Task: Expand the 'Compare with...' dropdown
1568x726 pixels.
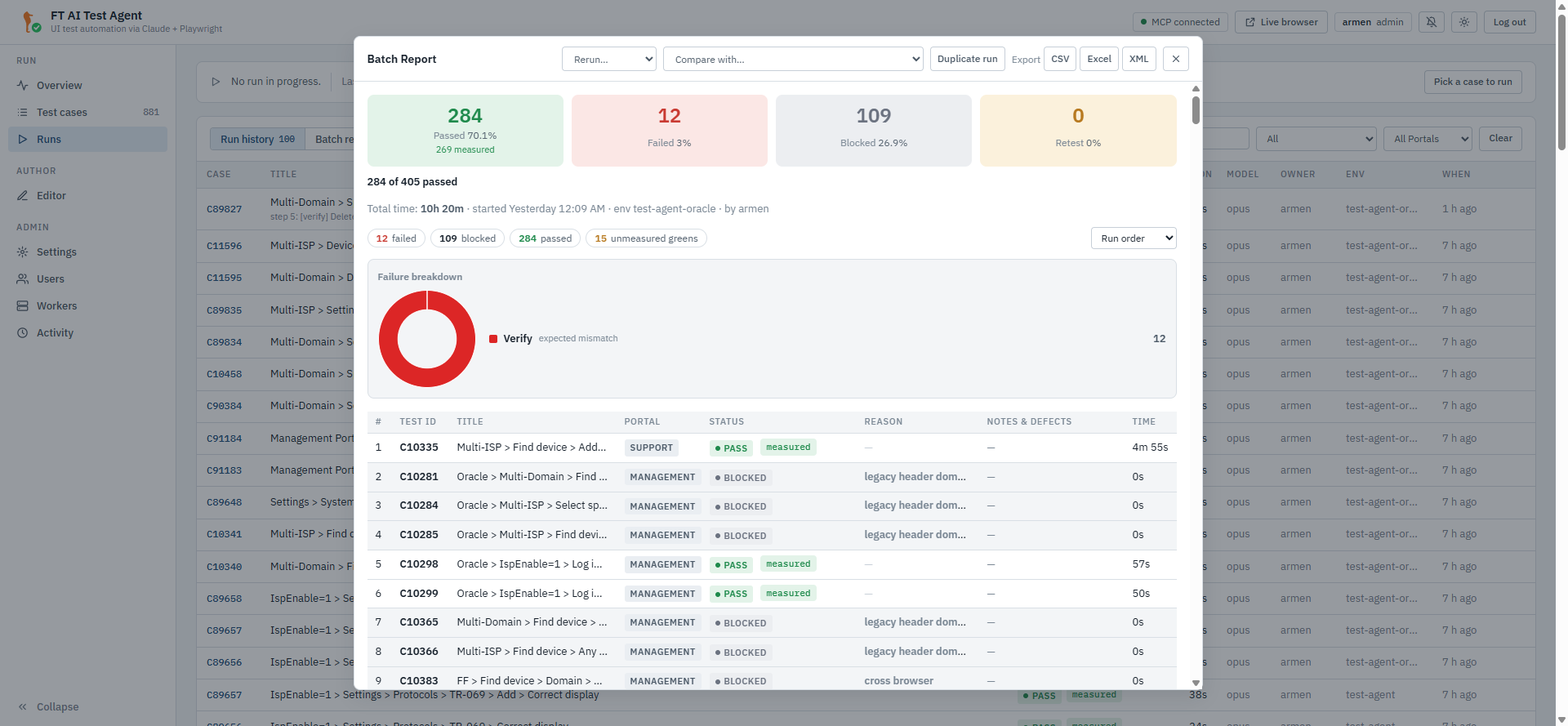Action: tap(793, 59)
